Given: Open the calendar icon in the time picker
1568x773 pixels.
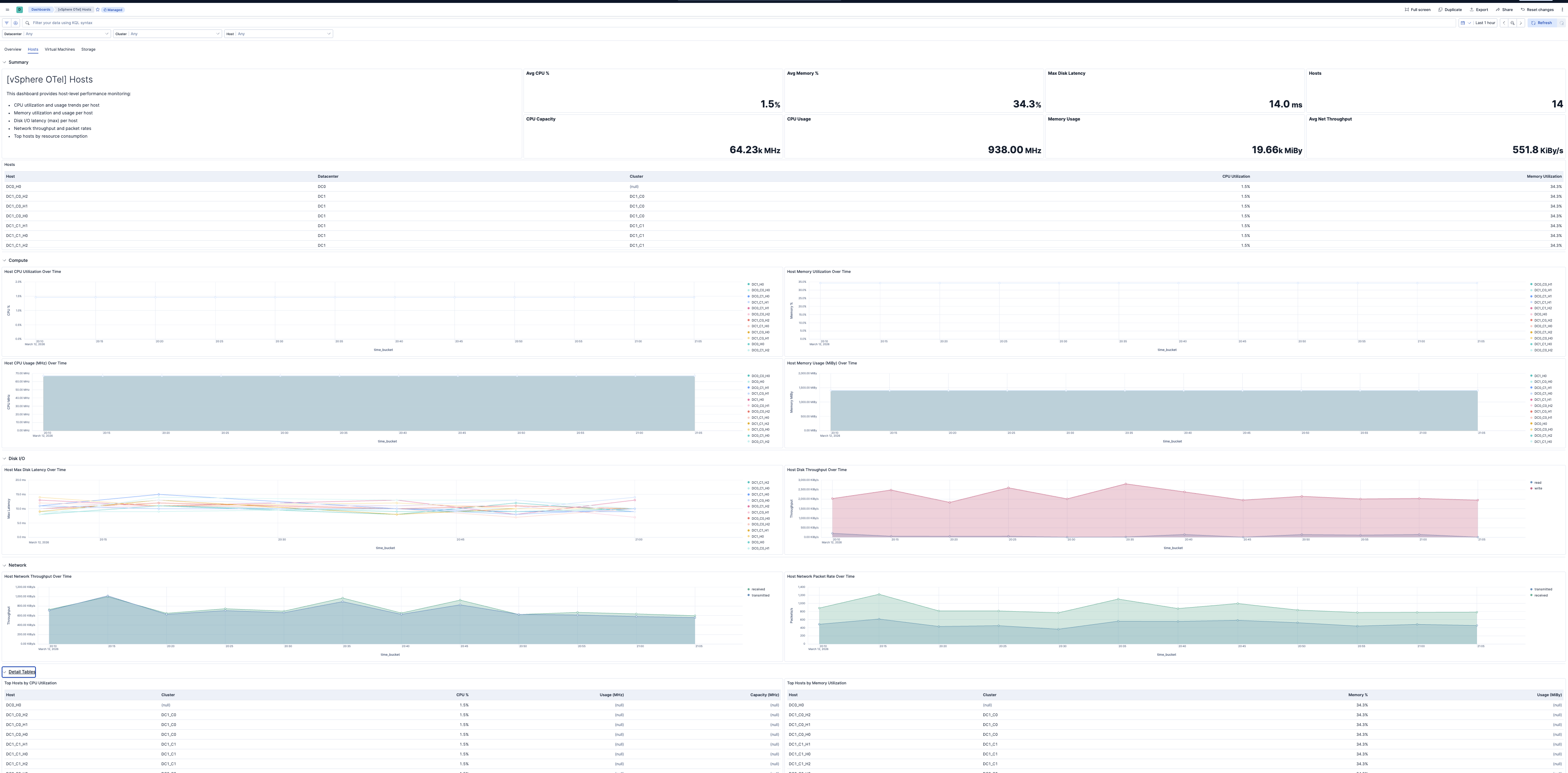Looking at the screenshot, I should (x=1463, y=23).
